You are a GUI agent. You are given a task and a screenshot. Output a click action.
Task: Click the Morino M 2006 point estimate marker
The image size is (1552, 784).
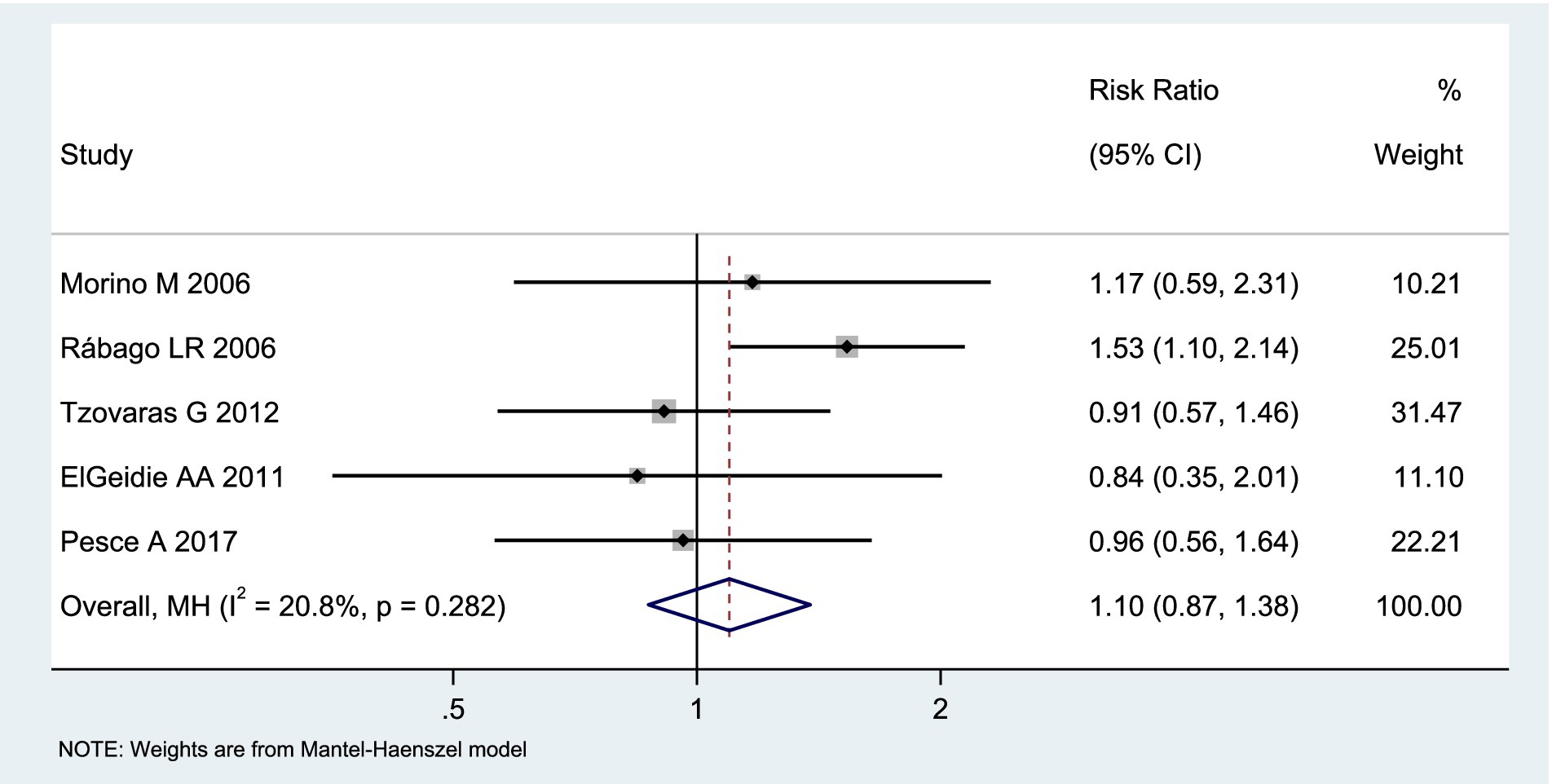752,282
